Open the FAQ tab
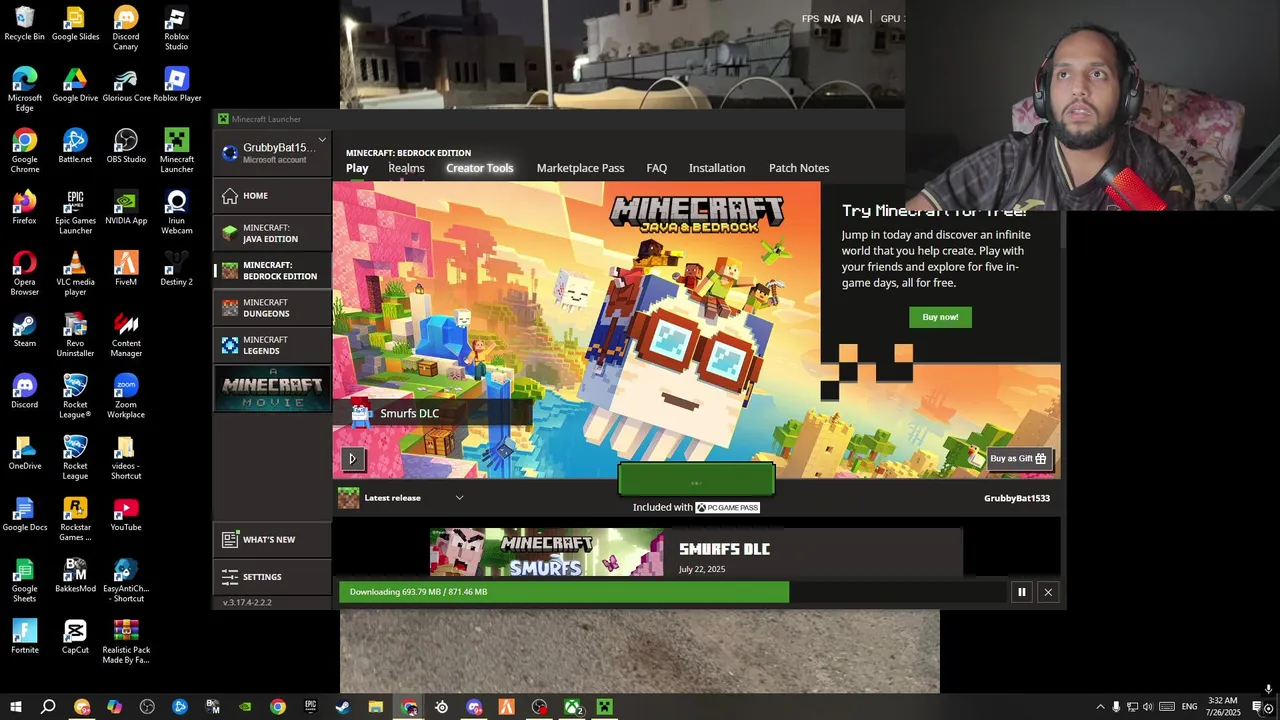 [656, 168]
